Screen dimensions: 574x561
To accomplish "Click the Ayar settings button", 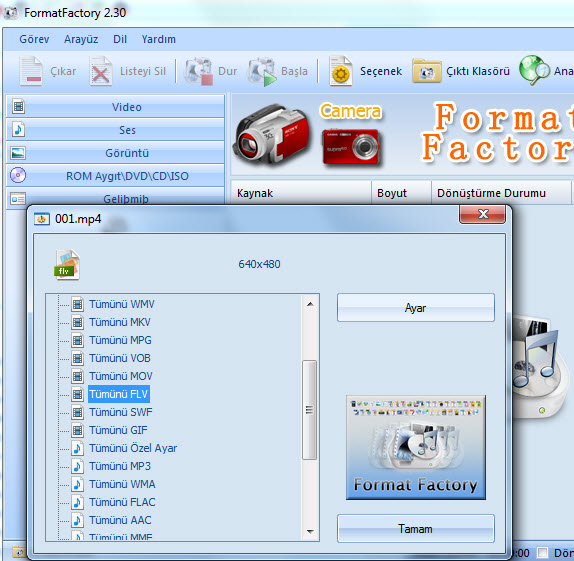I will [415, 308].
